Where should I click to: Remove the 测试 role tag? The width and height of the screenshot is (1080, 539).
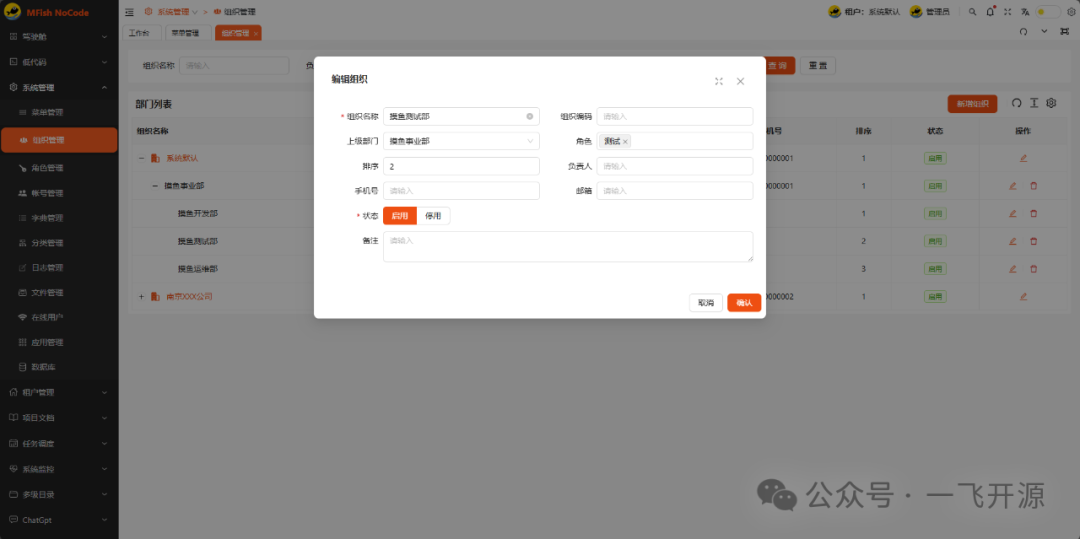tap(625, 141)
